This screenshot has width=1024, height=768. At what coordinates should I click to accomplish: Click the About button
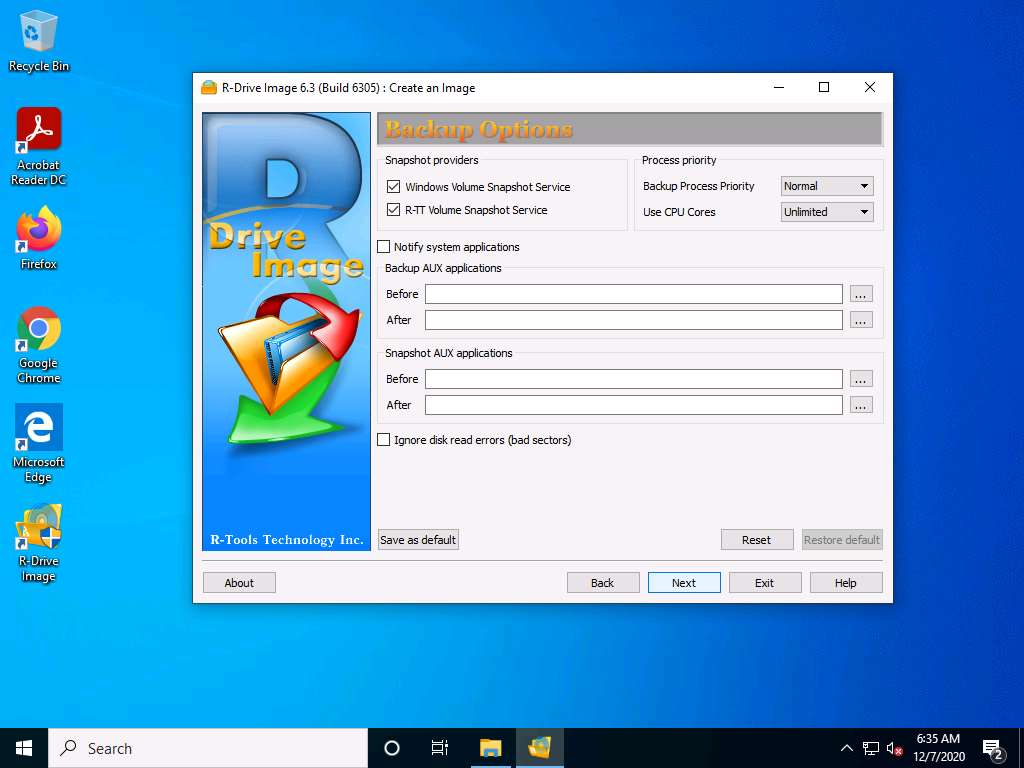[239, 583]
